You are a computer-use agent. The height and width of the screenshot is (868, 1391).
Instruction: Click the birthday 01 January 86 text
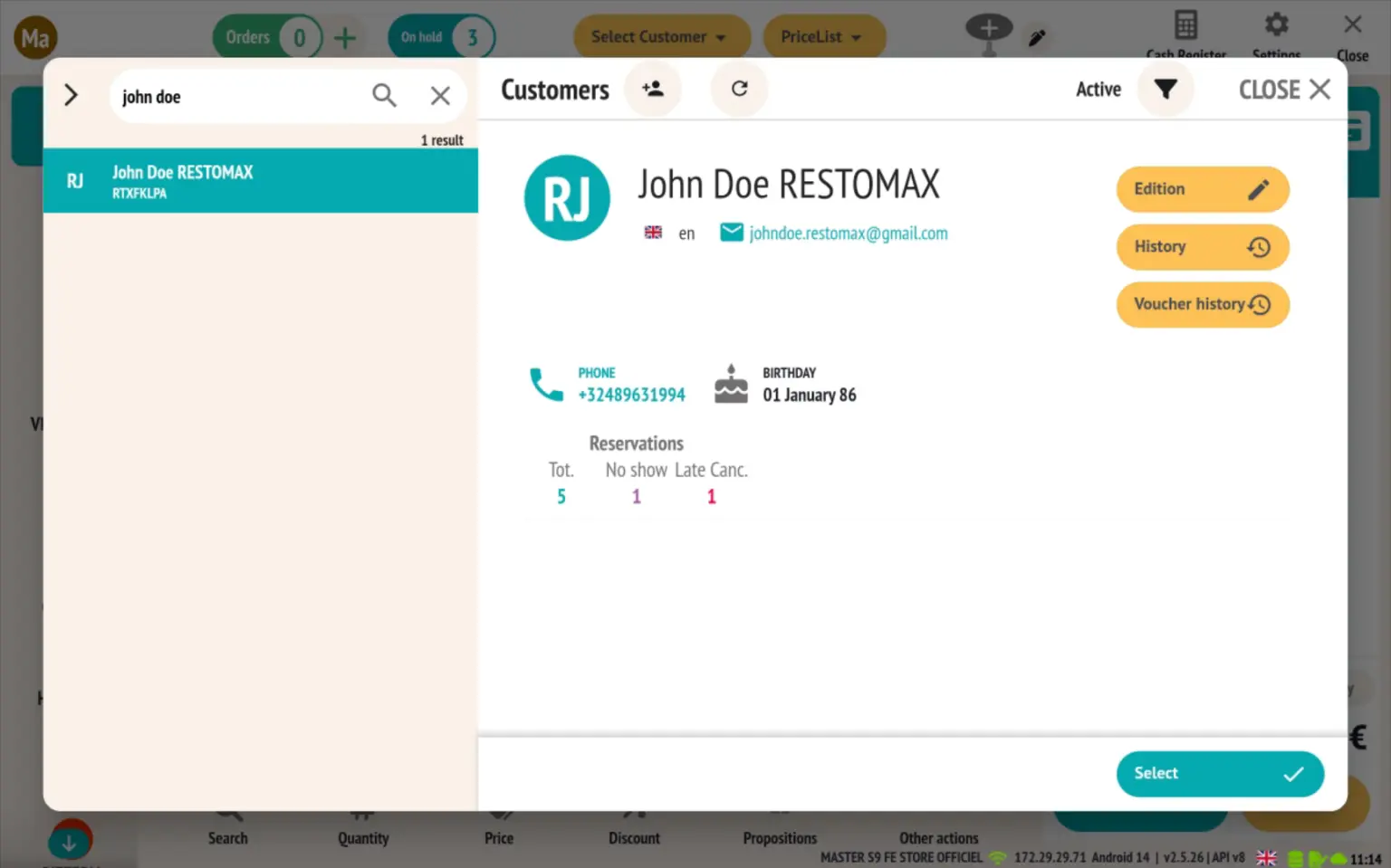pos(809,395)
